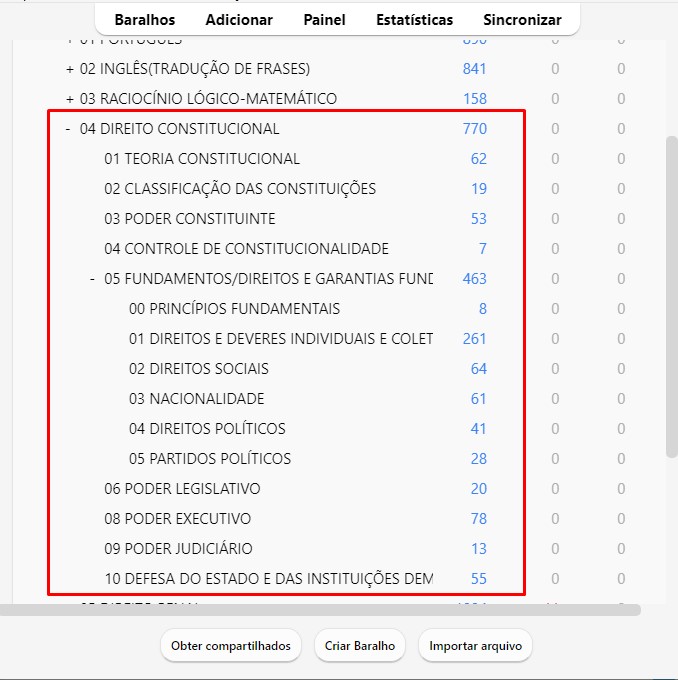This screenshot has width=678, height=680.
Task: Open deck 03 RACIOCÍNIO LÓGICO-MATEMÁTICO
Action: (208, 99)
